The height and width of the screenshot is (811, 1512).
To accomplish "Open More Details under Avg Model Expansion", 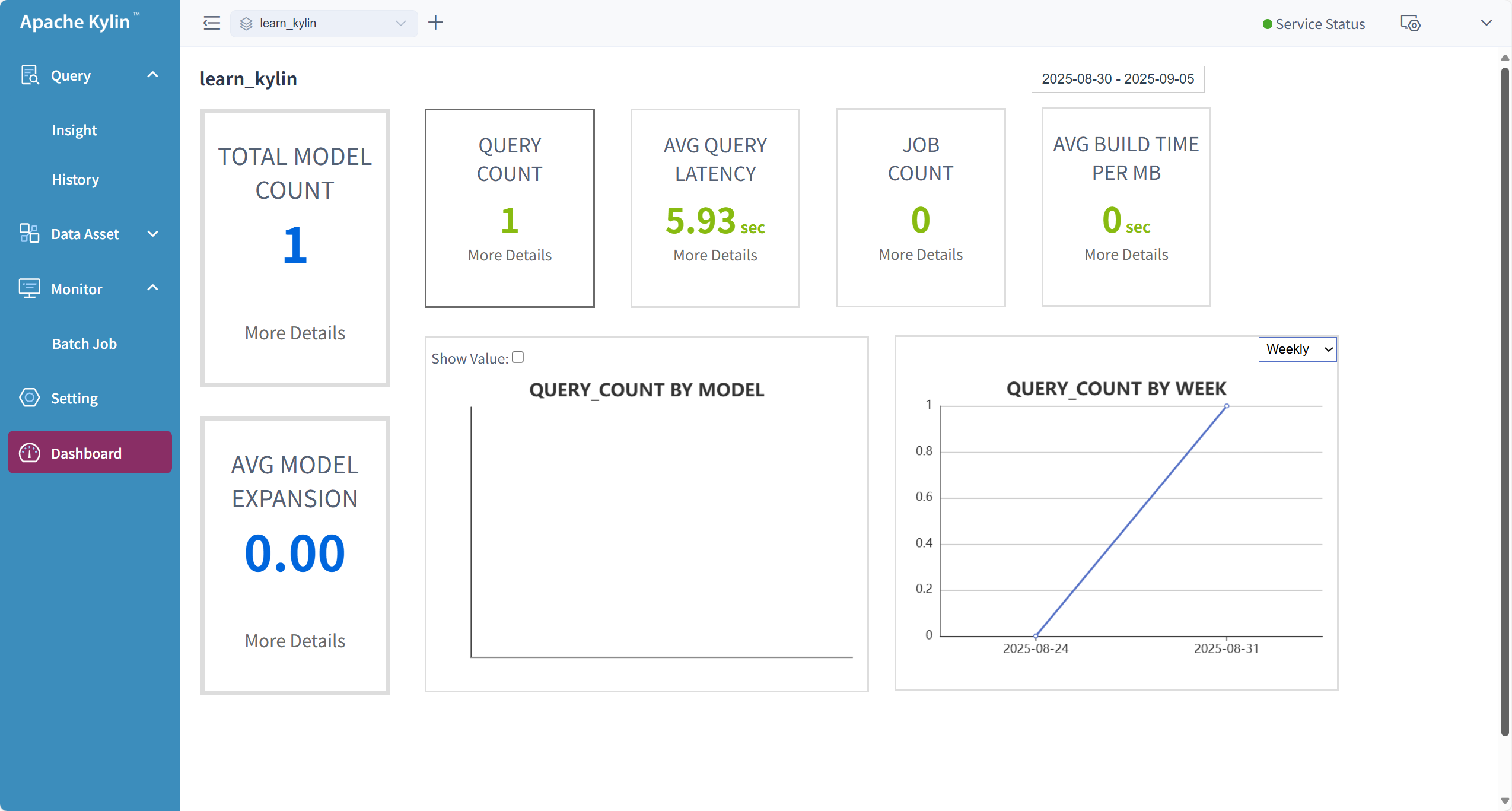I will (295, 641).
